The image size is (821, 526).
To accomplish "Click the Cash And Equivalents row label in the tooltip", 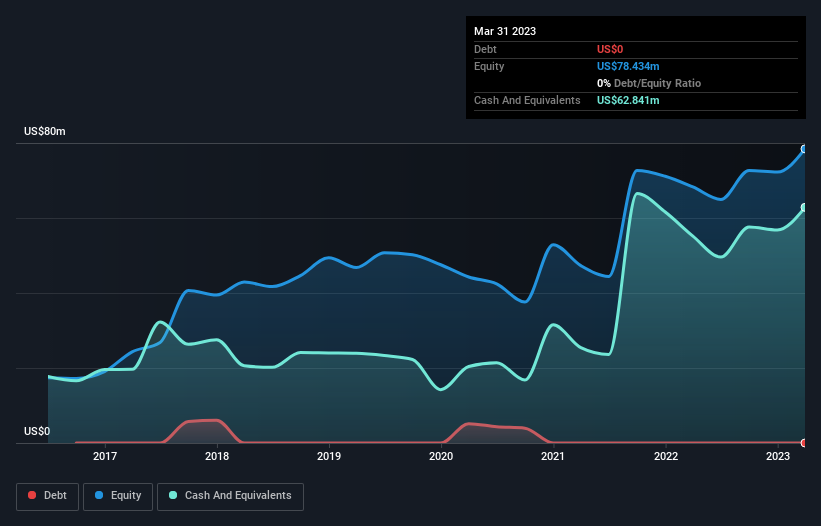I will 527,100.
